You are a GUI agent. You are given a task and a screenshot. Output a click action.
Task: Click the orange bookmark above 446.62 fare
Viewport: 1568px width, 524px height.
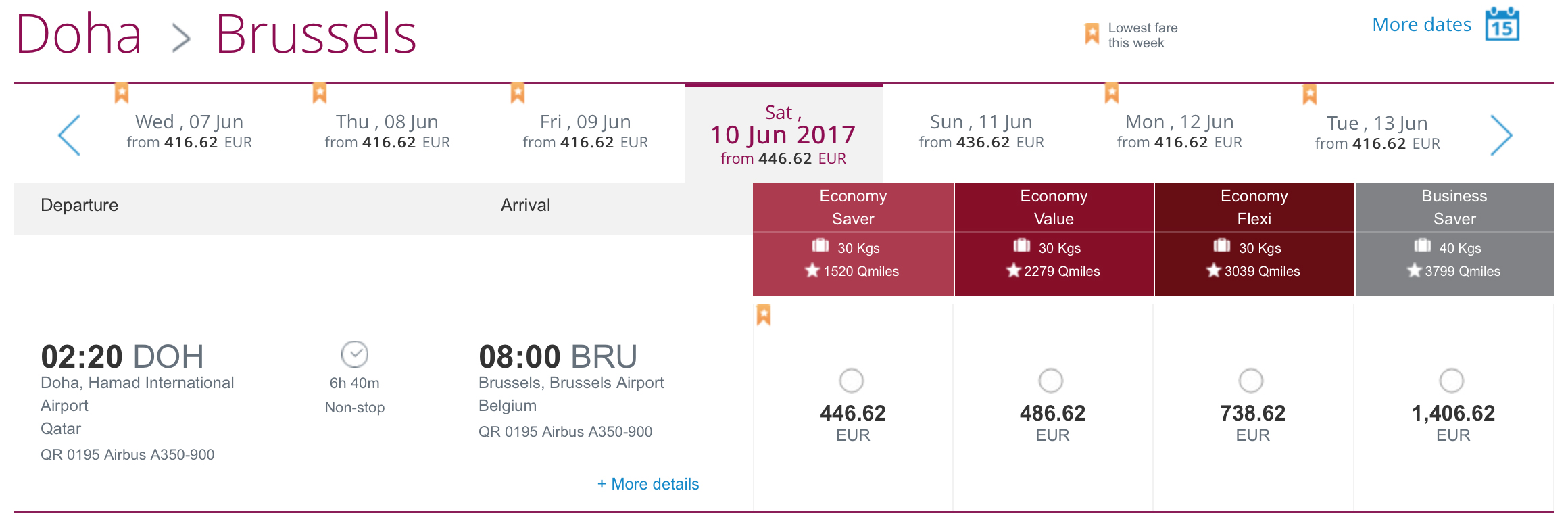point(764,315)
